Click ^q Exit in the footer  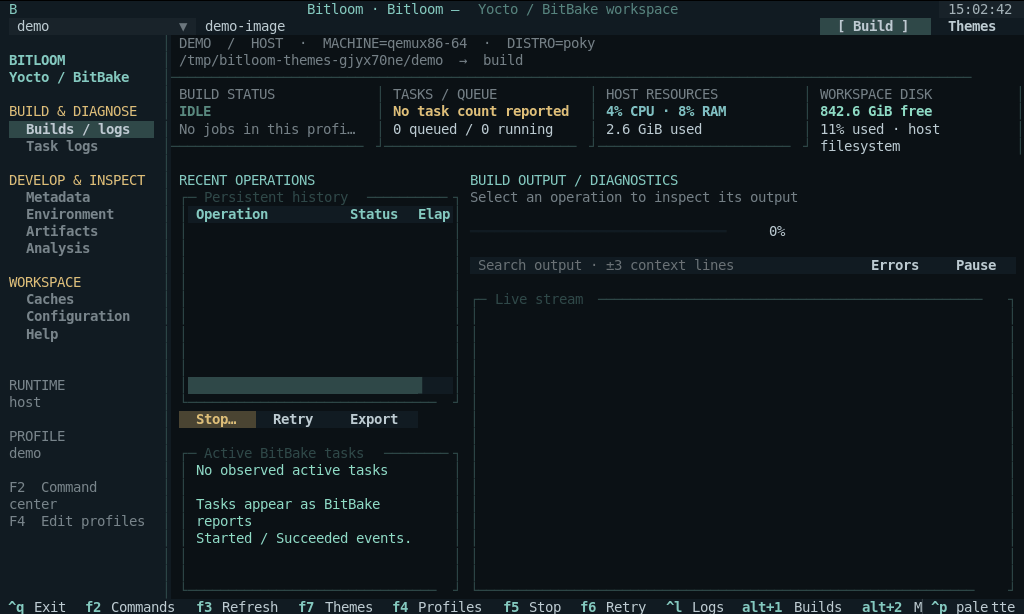coord(37,607)
